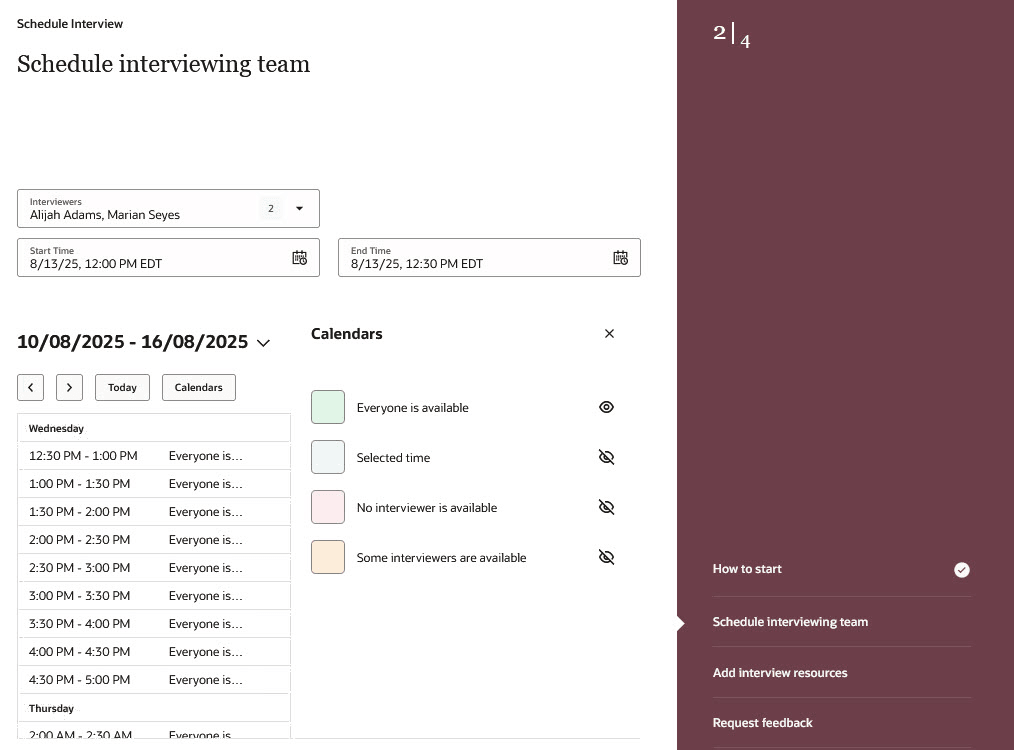Show the 'Selected time' calendar
This screenshot has height=750, width=1014.
point(606,457)
